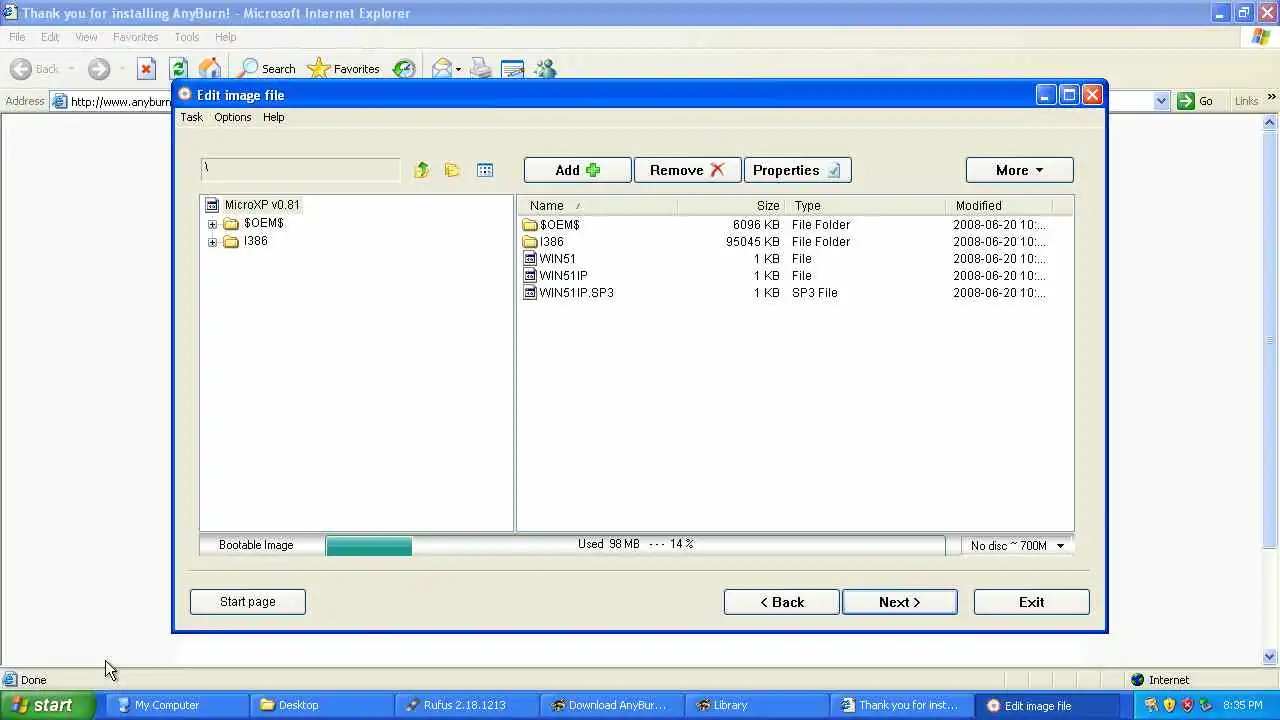Click IE vertical scrollbar down arrow

click(x=1271, y=657)
